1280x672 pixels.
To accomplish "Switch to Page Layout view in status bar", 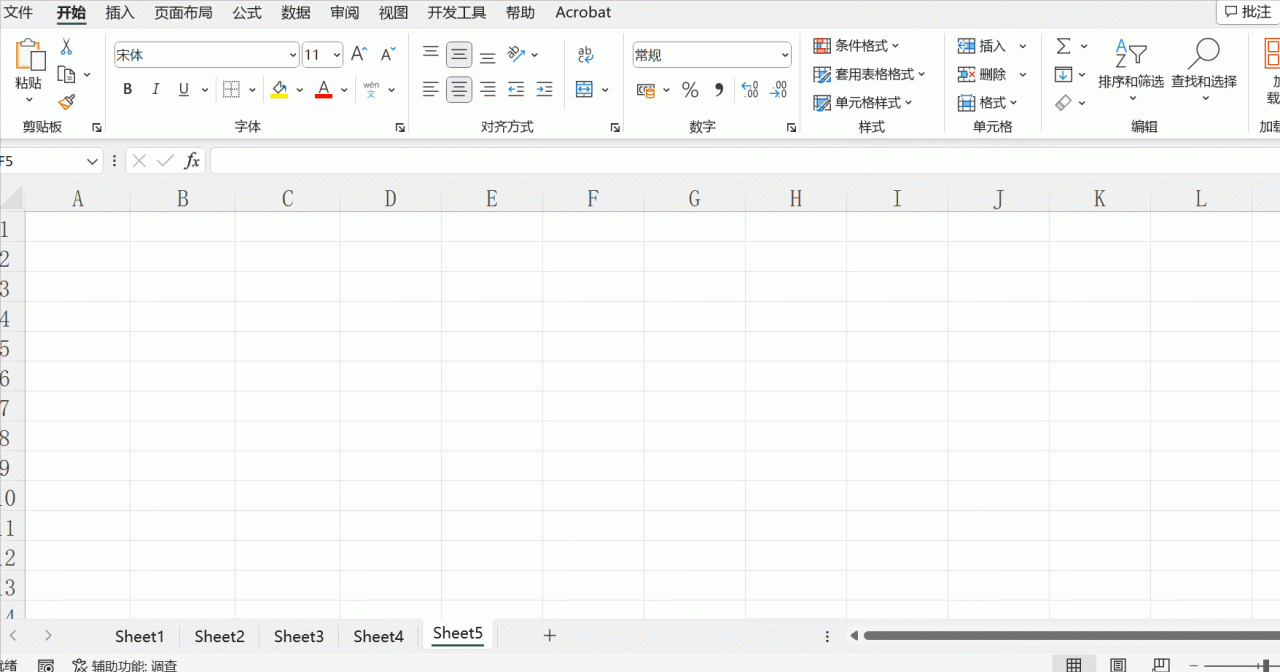I will [1118, 665].
